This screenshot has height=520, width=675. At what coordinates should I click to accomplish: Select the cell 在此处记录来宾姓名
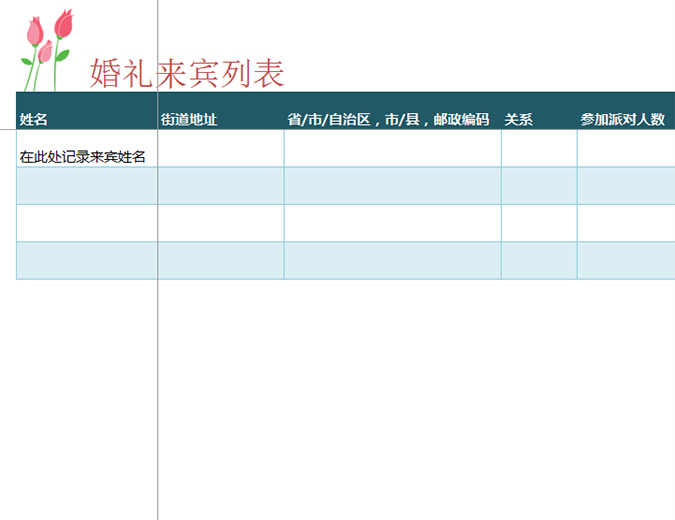point(87,148)
